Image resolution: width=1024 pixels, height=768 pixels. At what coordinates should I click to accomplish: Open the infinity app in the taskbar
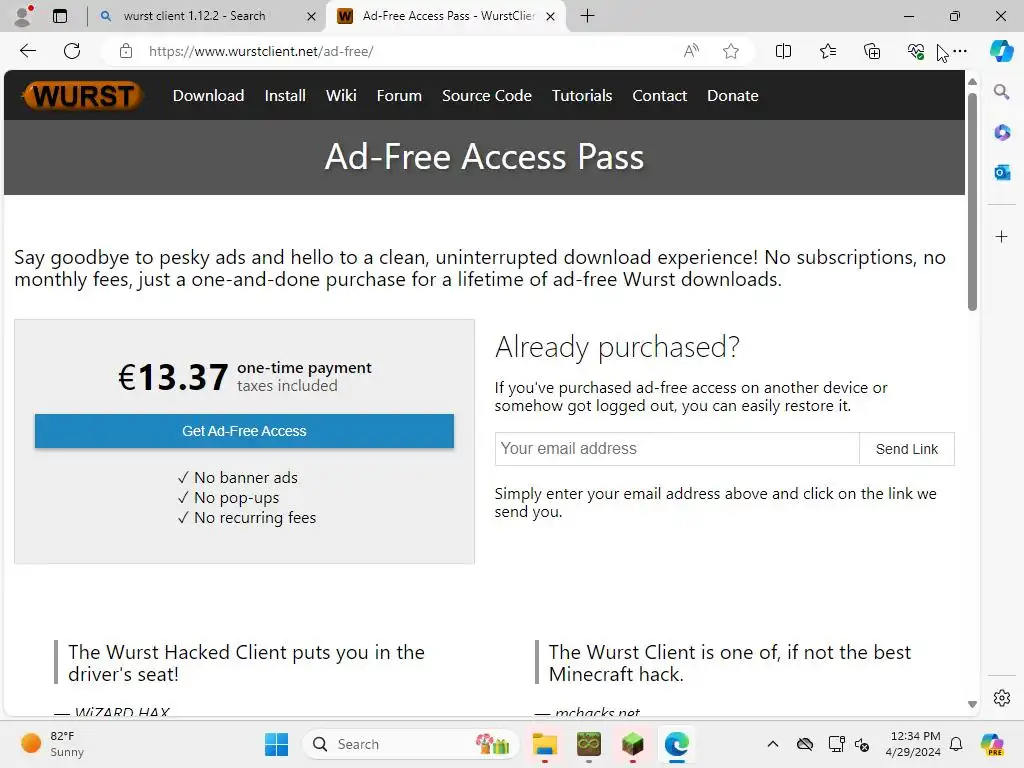coord(588,744)
